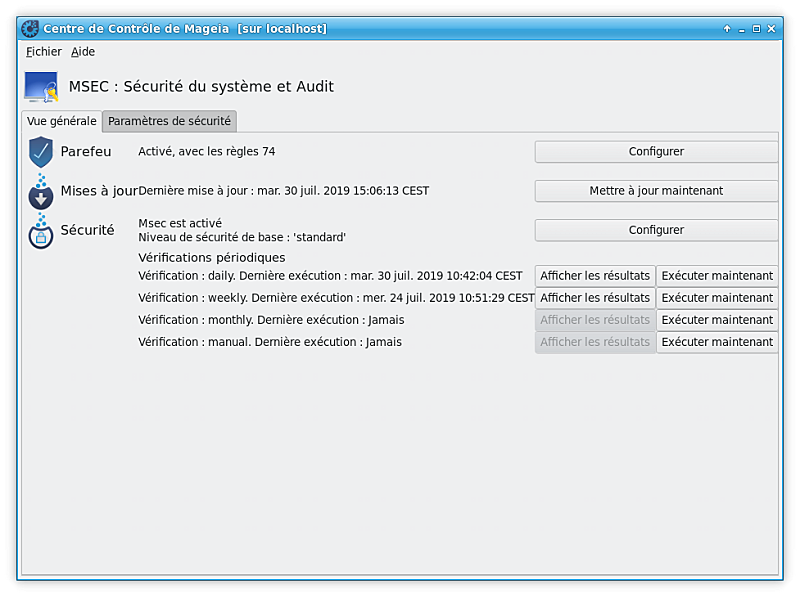The image size is (800, 597).
Task: Click the Sécurité padlock icon
Action: (41, 232)
